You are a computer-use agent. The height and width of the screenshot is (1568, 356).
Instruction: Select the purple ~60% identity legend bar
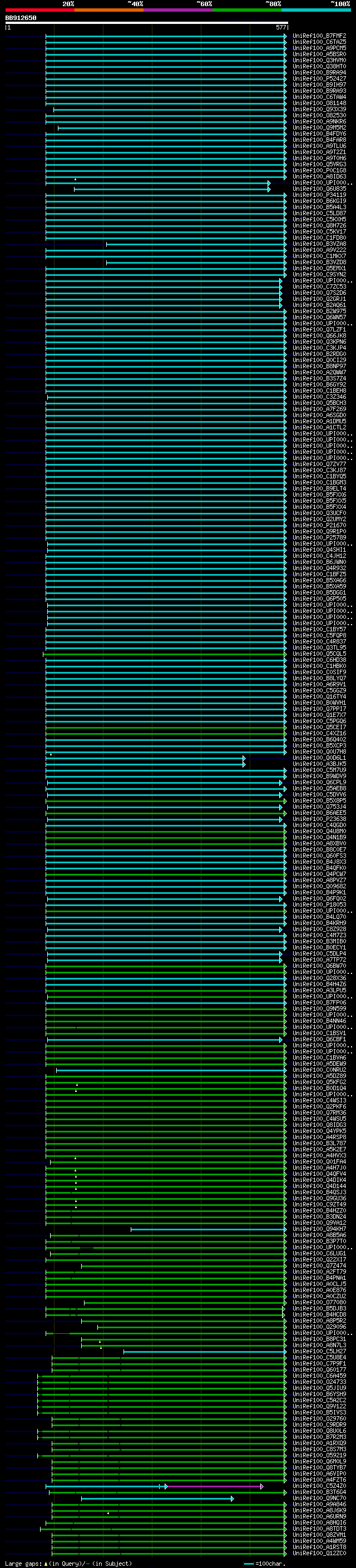177,10
